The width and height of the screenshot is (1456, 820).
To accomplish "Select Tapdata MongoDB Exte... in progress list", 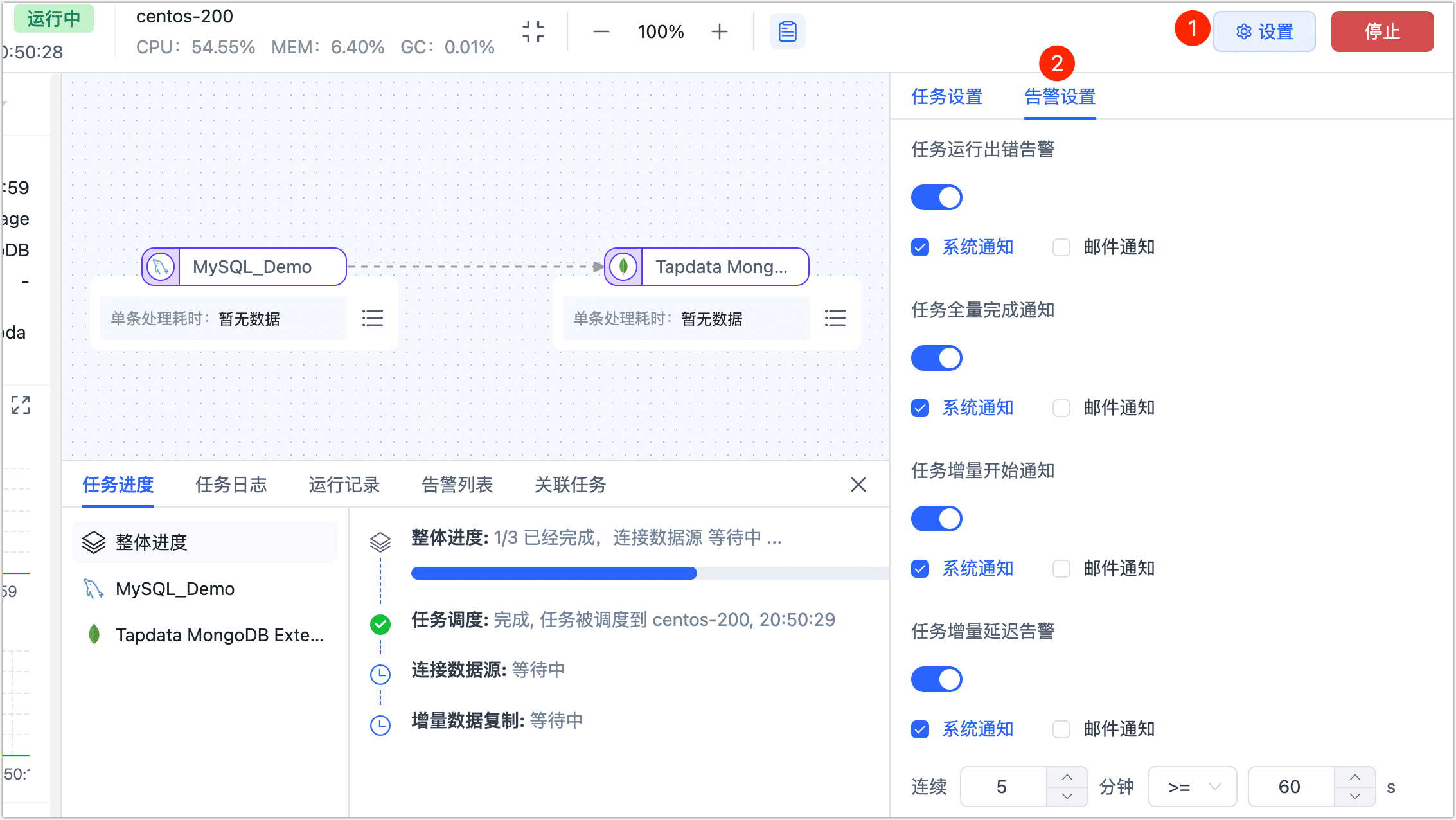I will (206, 635).
